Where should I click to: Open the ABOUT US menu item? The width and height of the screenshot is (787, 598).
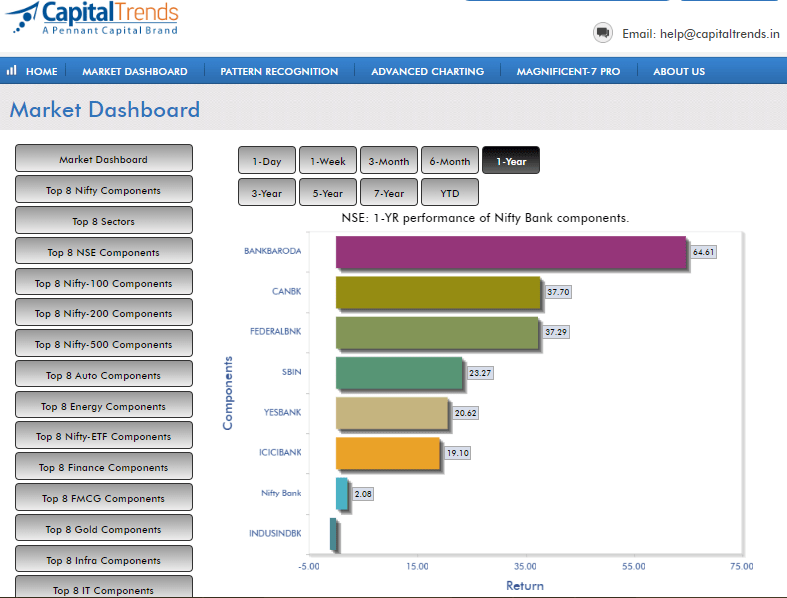point(679,71)
